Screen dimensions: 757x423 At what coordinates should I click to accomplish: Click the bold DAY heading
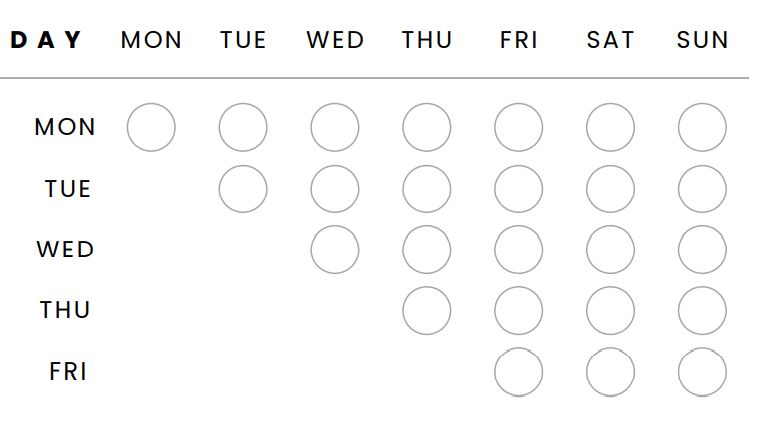coord(46,40)
